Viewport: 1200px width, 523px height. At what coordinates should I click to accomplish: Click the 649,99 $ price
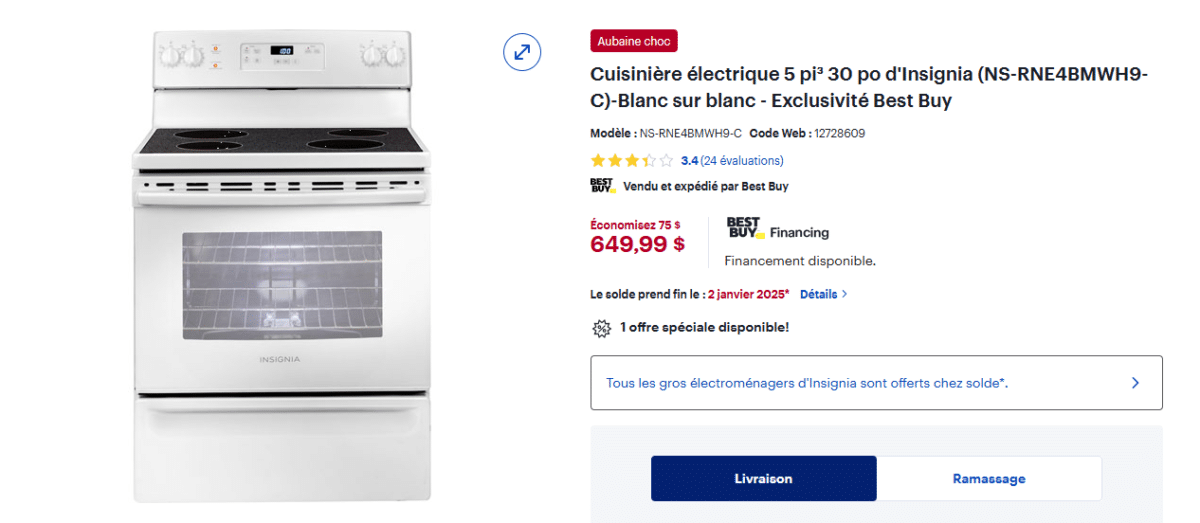point(637,243)
